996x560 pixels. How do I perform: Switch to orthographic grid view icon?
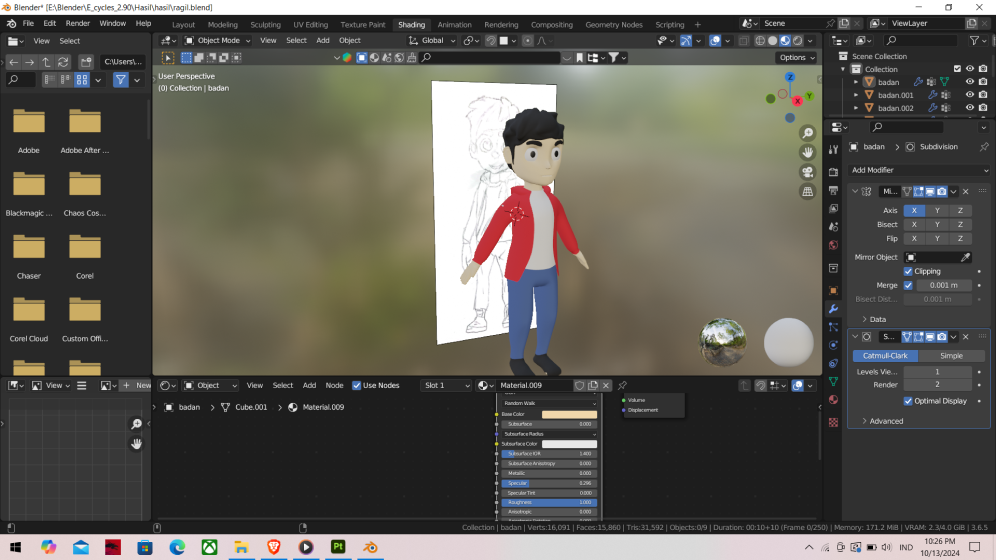(x=807, y=191)
